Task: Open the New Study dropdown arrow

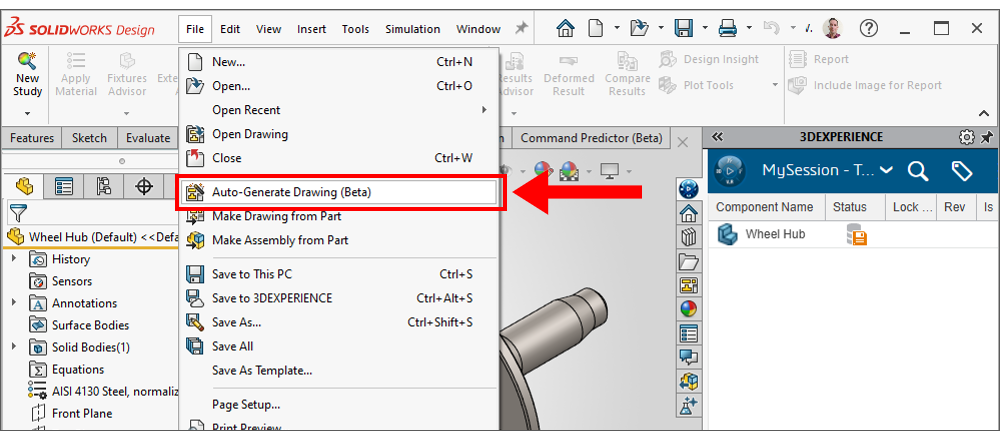Action: click(27, 114)
